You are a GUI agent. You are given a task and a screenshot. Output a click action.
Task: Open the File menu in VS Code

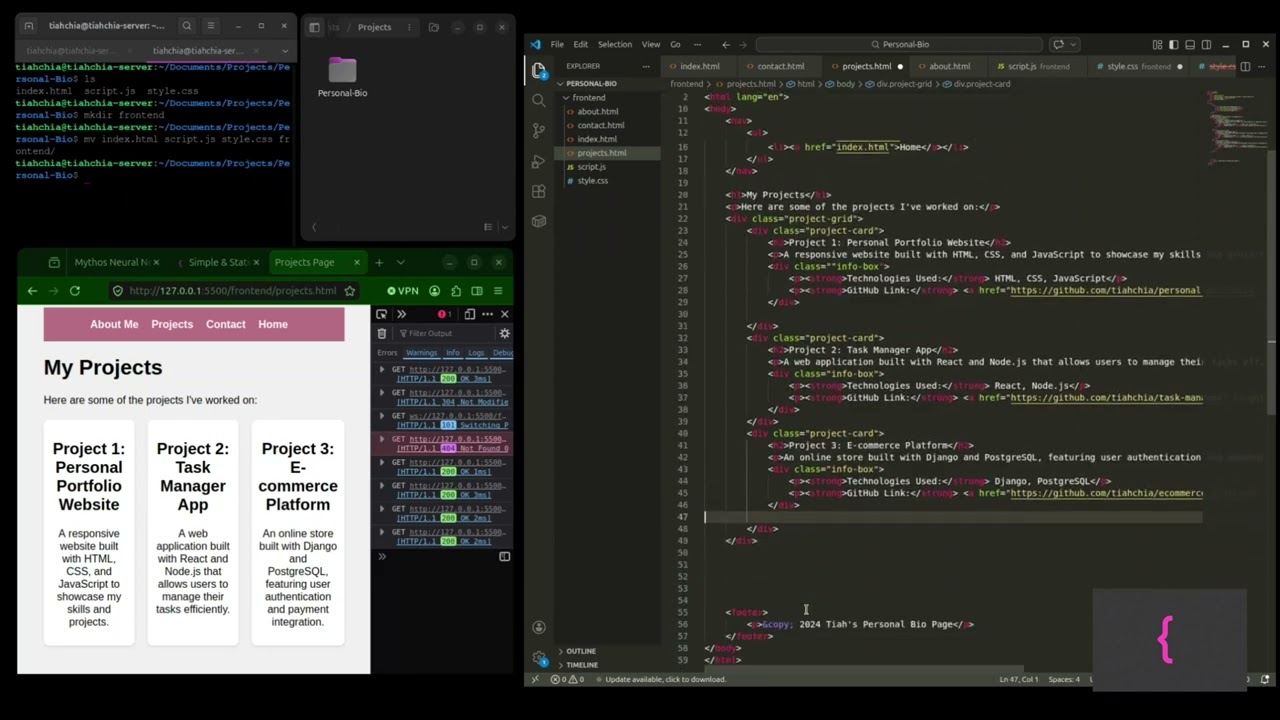(557, 44)
